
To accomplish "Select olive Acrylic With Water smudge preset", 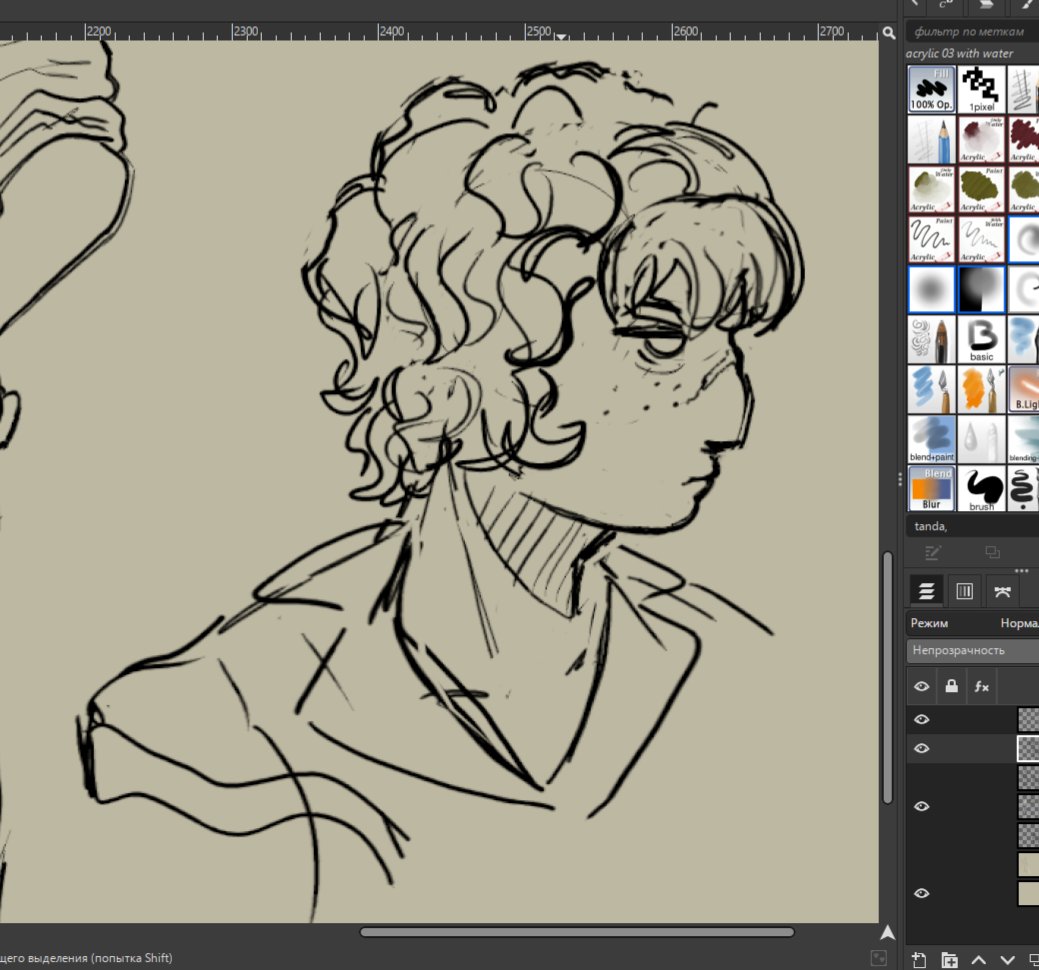I will (x=931, y=189).
